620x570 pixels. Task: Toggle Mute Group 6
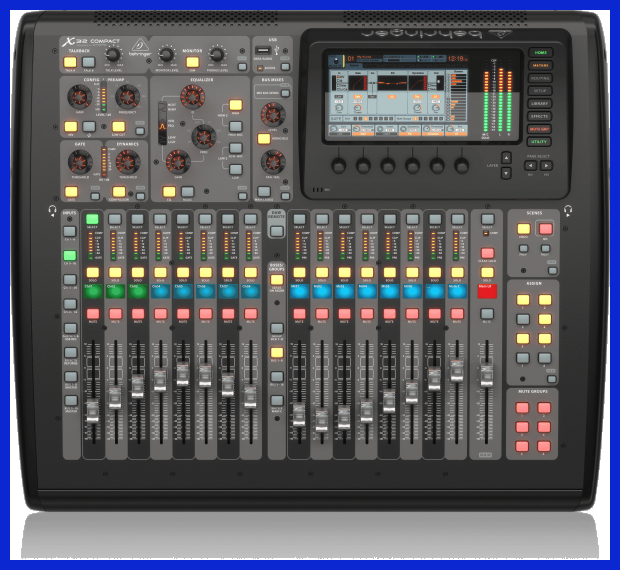click(544, 446)
